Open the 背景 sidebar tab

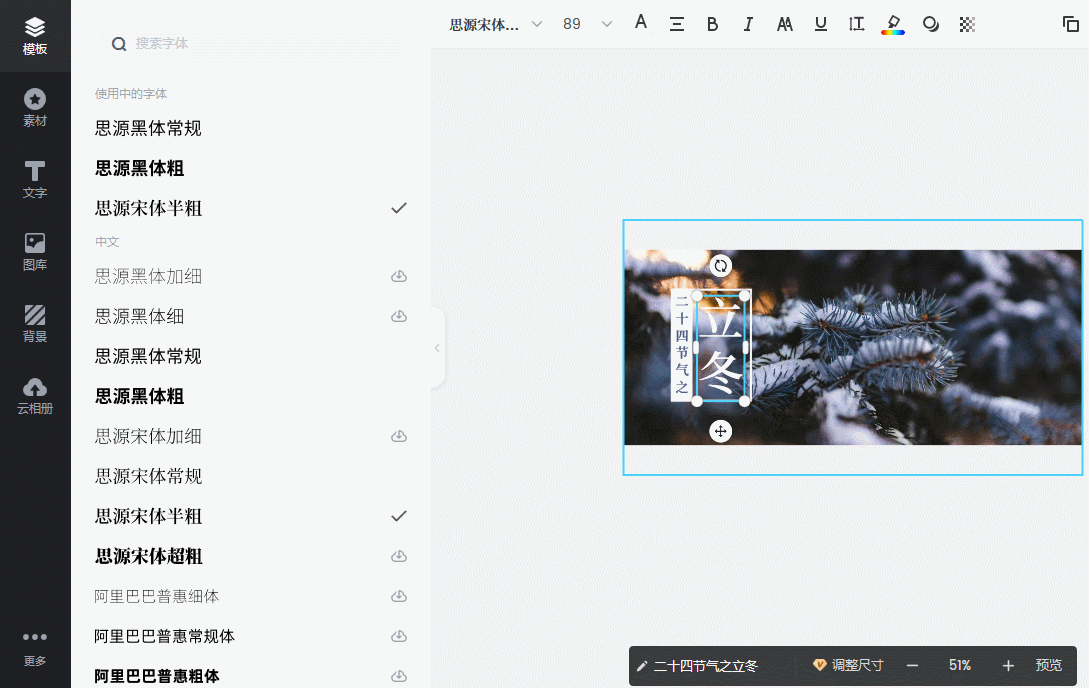pos(35,324)
